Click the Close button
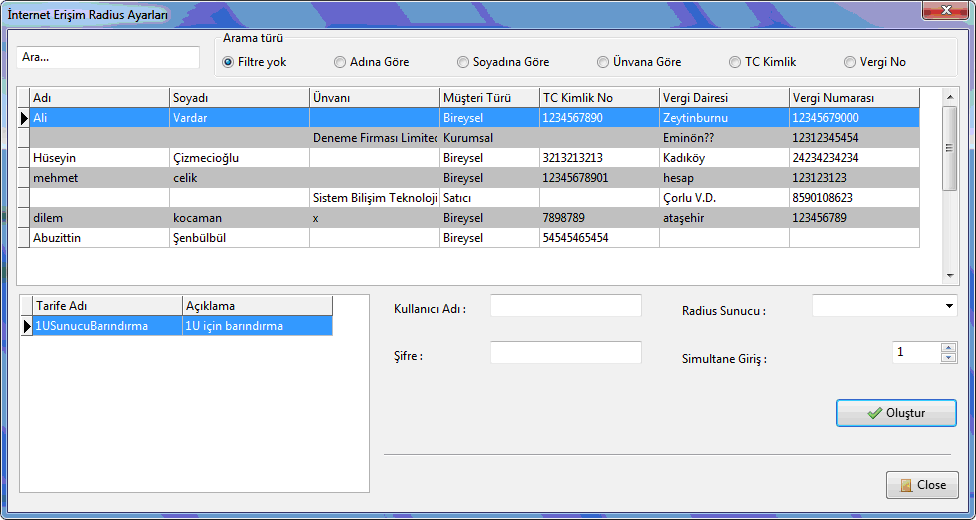This screenshot has height=520, width=976. pyautogui.click(x=922, y=485)
